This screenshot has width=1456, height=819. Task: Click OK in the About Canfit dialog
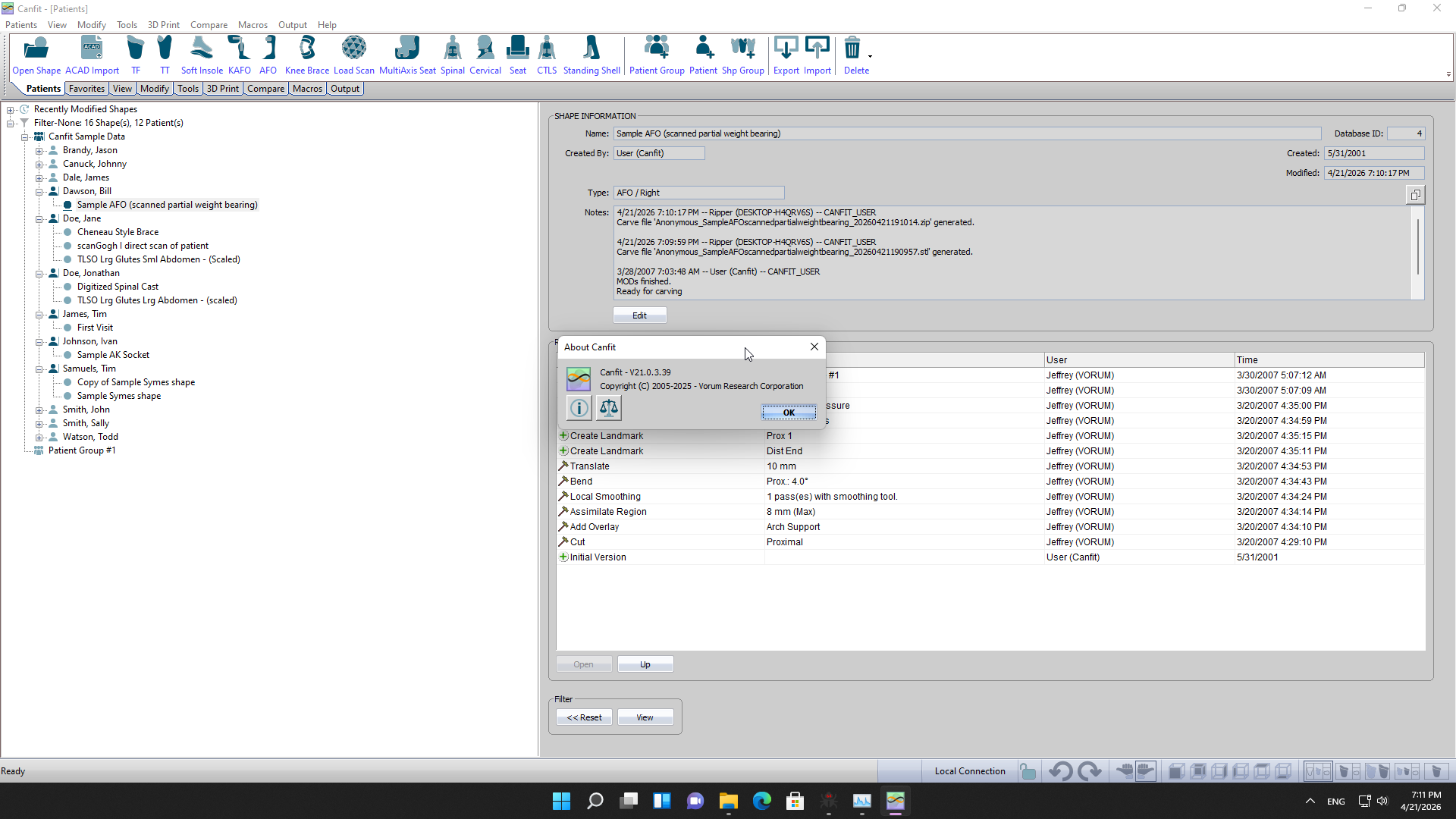click(789, 413)
